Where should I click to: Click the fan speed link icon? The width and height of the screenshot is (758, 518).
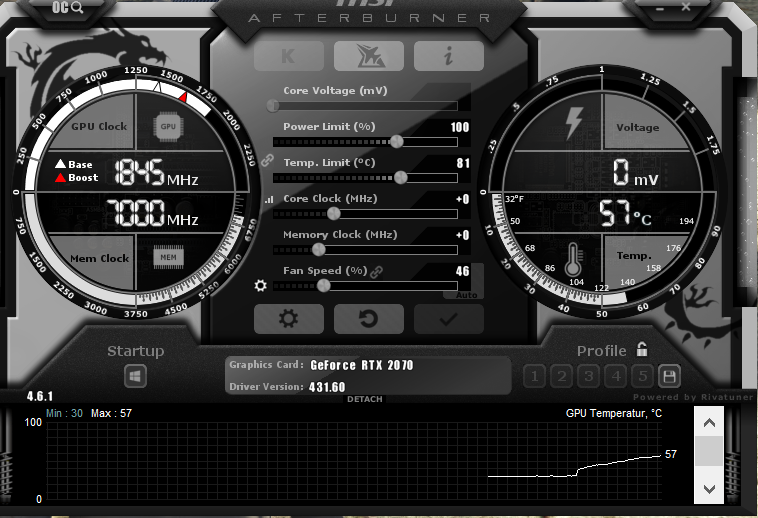376,272
